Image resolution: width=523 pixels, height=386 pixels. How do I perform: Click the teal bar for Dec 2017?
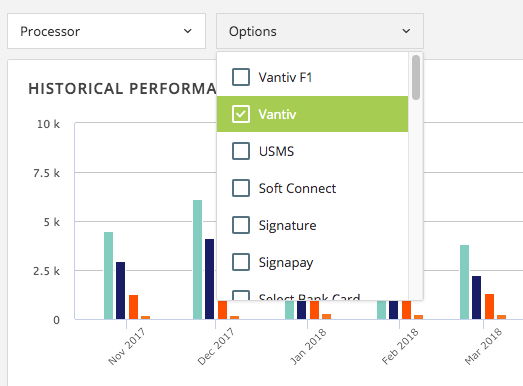197,260
